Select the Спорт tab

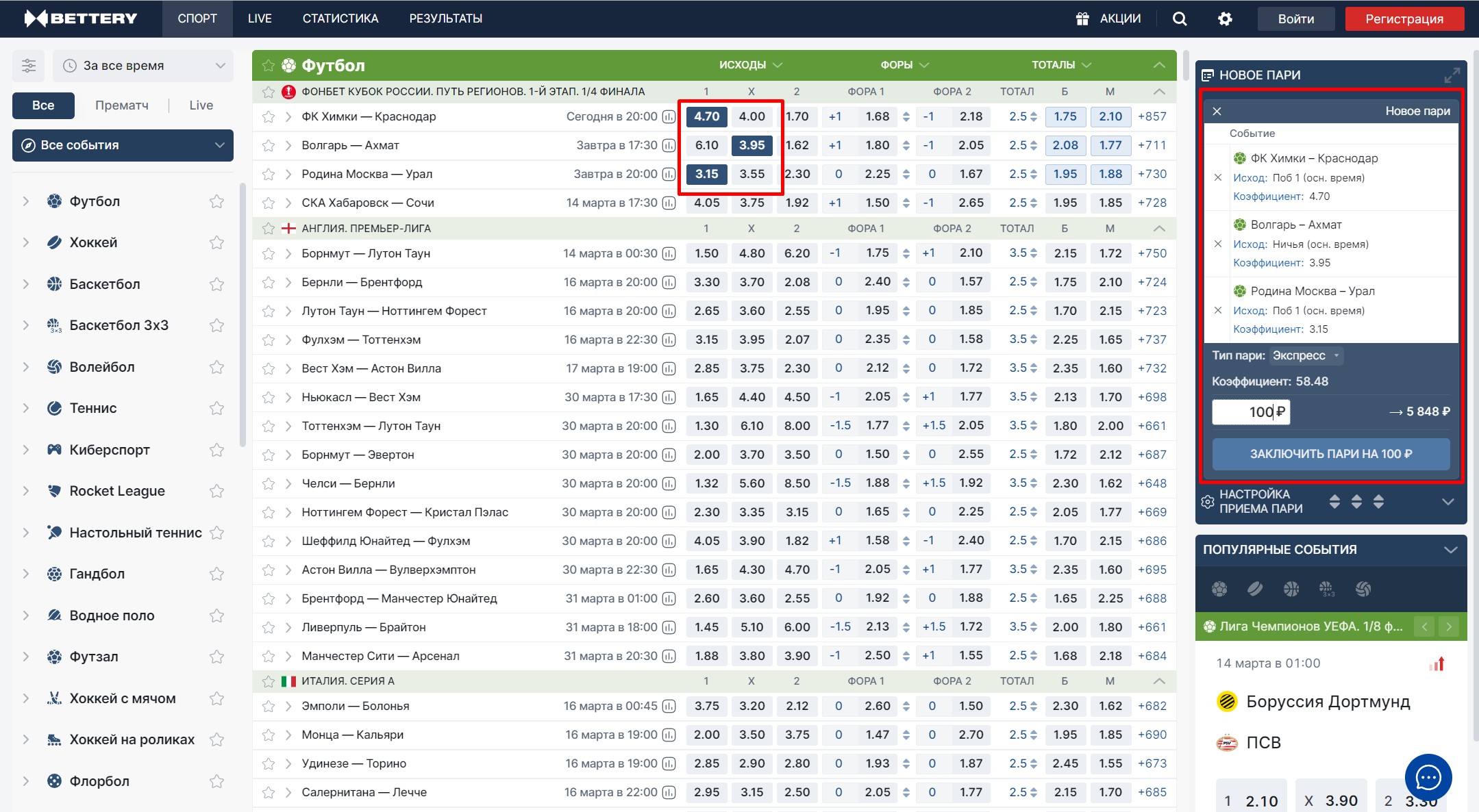(x=197, y=18)
